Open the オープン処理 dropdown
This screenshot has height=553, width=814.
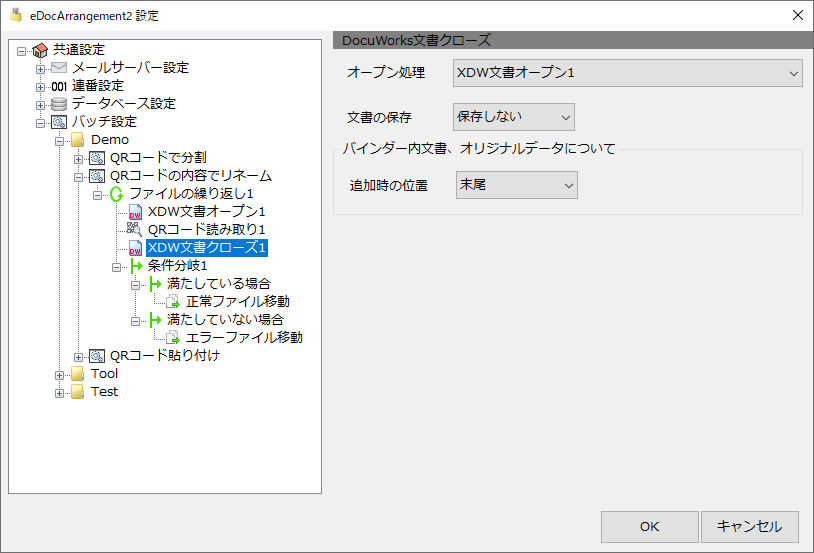click(628, 73)
